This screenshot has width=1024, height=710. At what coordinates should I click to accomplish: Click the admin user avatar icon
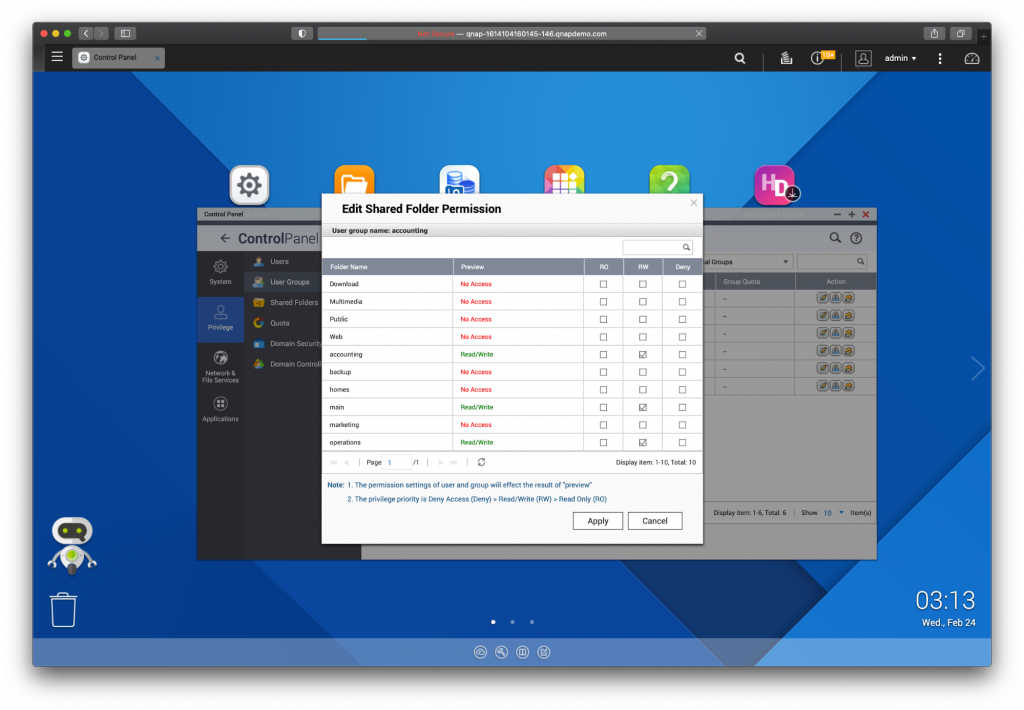click(x=863, y=58)
